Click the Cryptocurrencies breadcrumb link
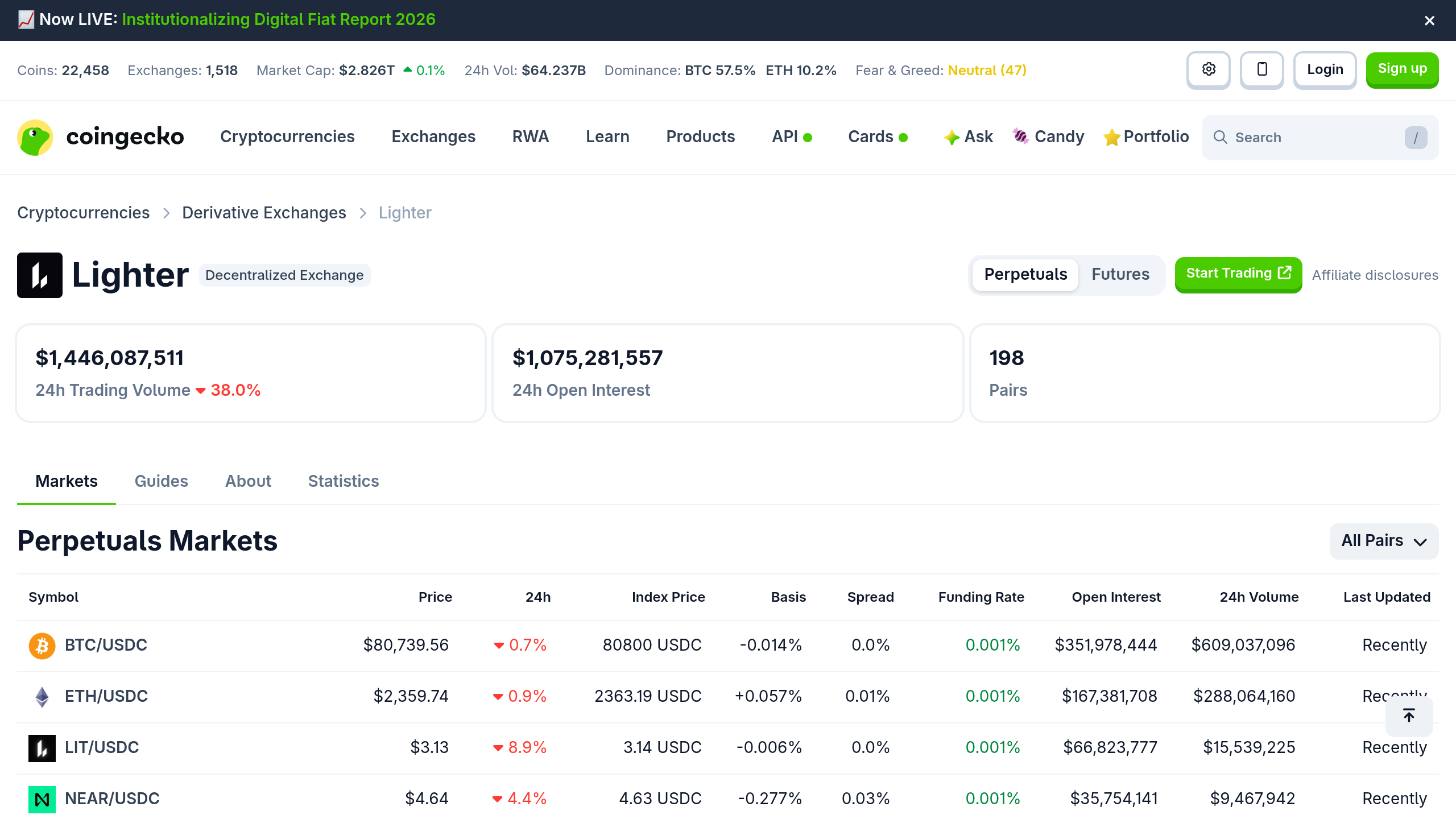Viewport: 1456px width, 819px height. (84, 213)
